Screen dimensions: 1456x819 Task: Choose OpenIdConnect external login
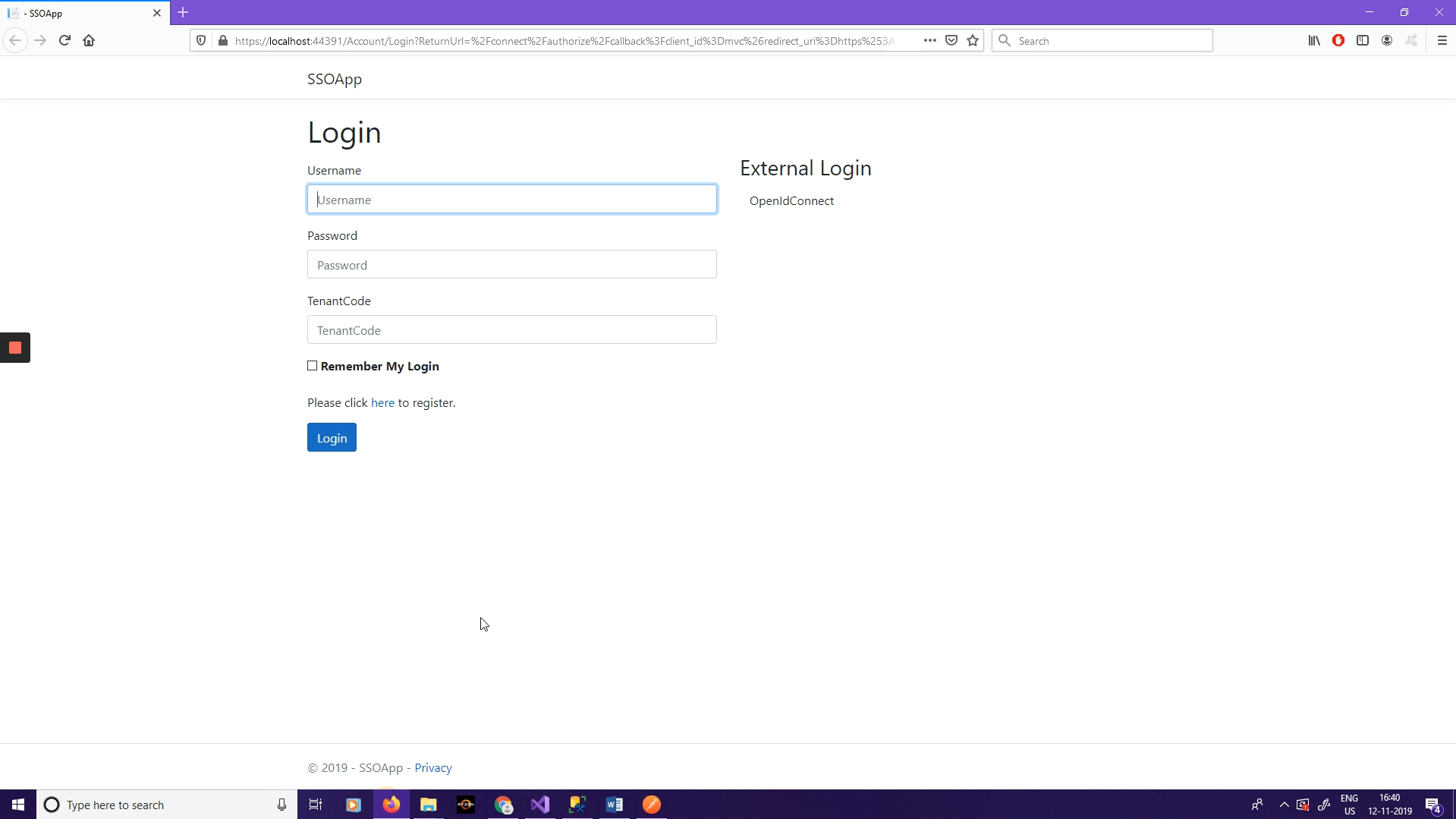pyautogui.click(x=791, y=201)
